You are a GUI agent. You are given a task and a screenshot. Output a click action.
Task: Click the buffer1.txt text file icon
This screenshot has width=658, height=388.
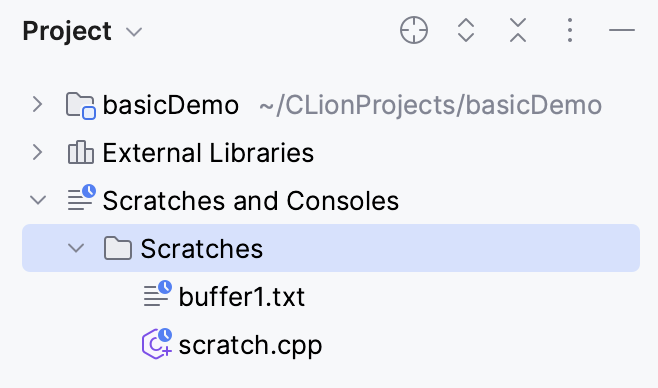[157, 294]
